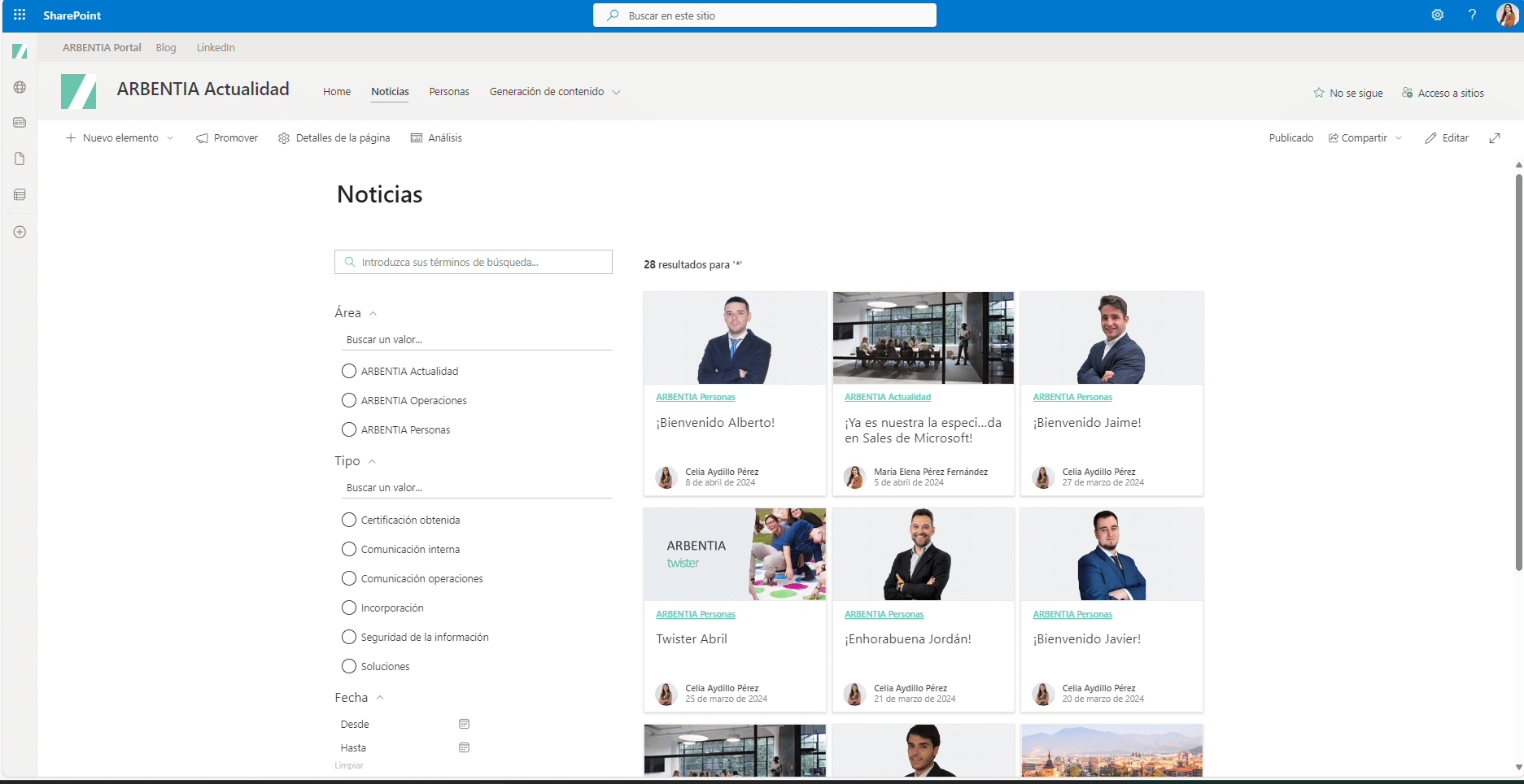Click the magnifier icon in news search box
The image size is (1524, 784).
[350, 262]
